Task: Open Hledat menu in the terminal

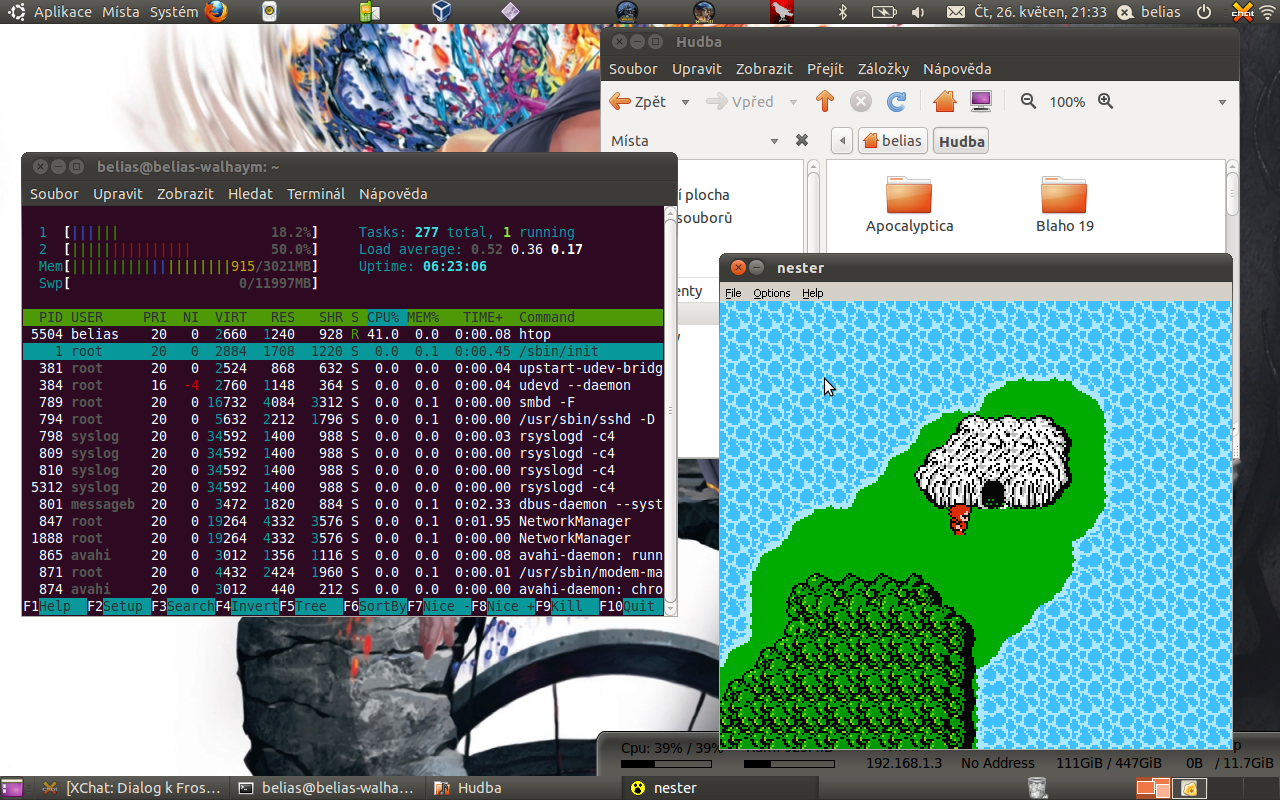Action: point(250,194)
